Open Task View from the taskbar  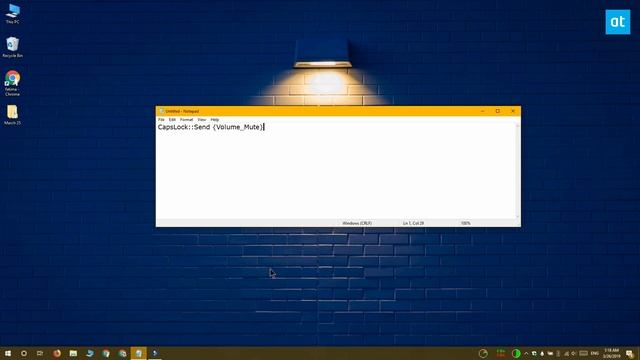tap(40, 353)
